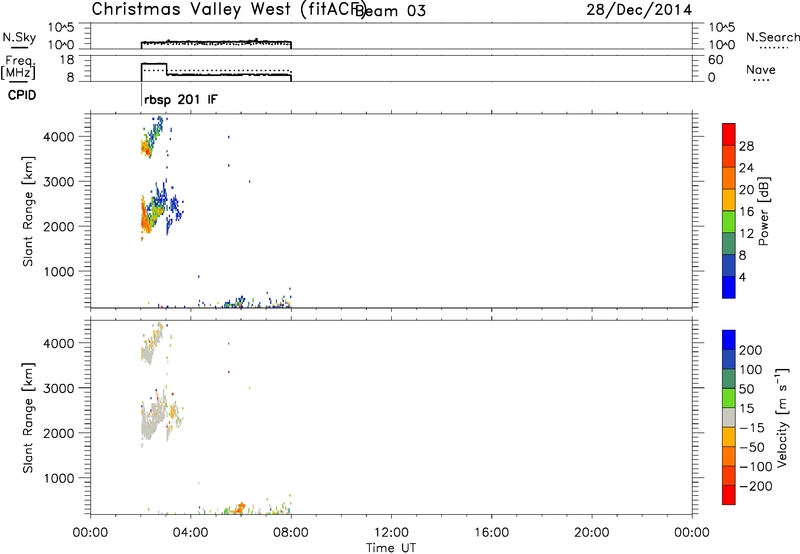Select the "Beam 03" label
Image resolution: width=800 pixels, height=554 pixels.
(x=390, y=10)
